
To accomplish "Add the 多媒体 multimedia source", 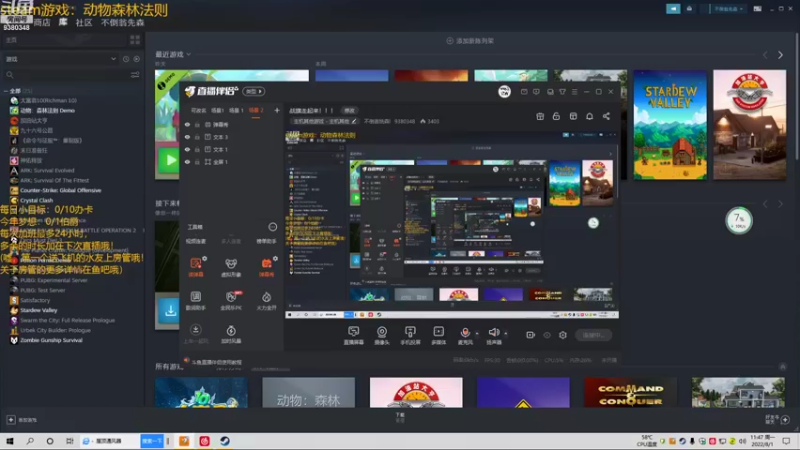I will click(x=439, y=335).
